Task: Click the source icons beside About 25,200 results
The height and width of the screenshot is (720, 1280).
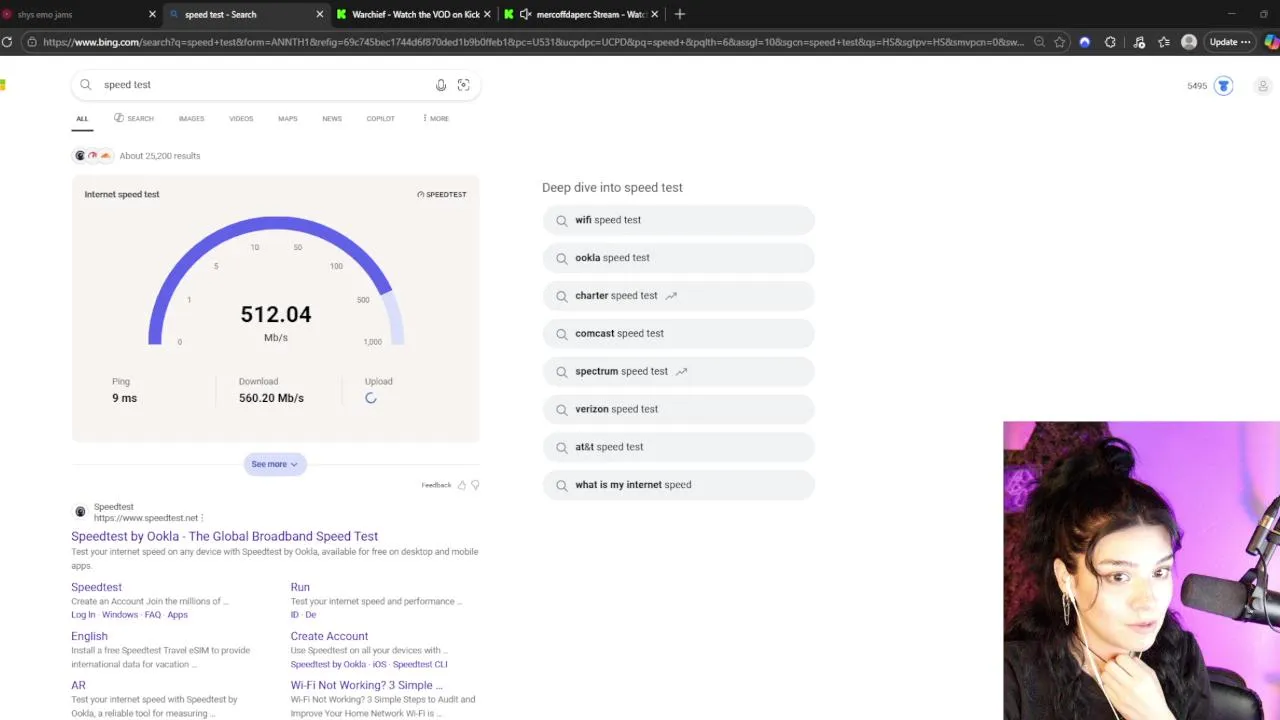Action: (93, 156)
